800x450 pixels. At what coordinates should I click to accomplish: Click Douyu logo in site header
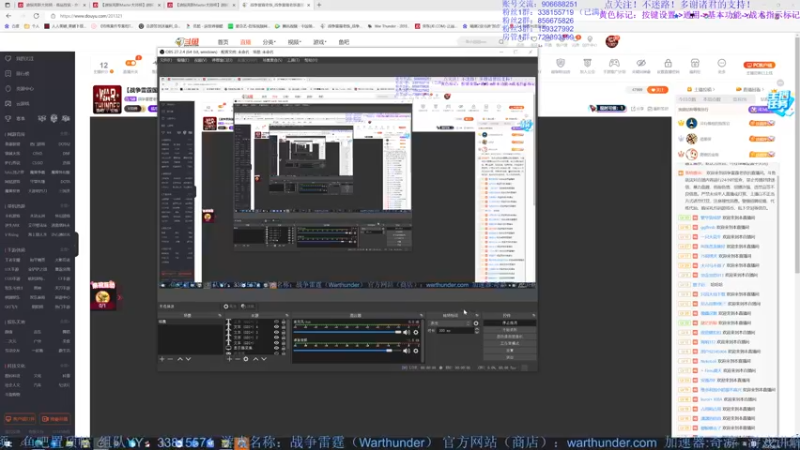tap(187, 42)
